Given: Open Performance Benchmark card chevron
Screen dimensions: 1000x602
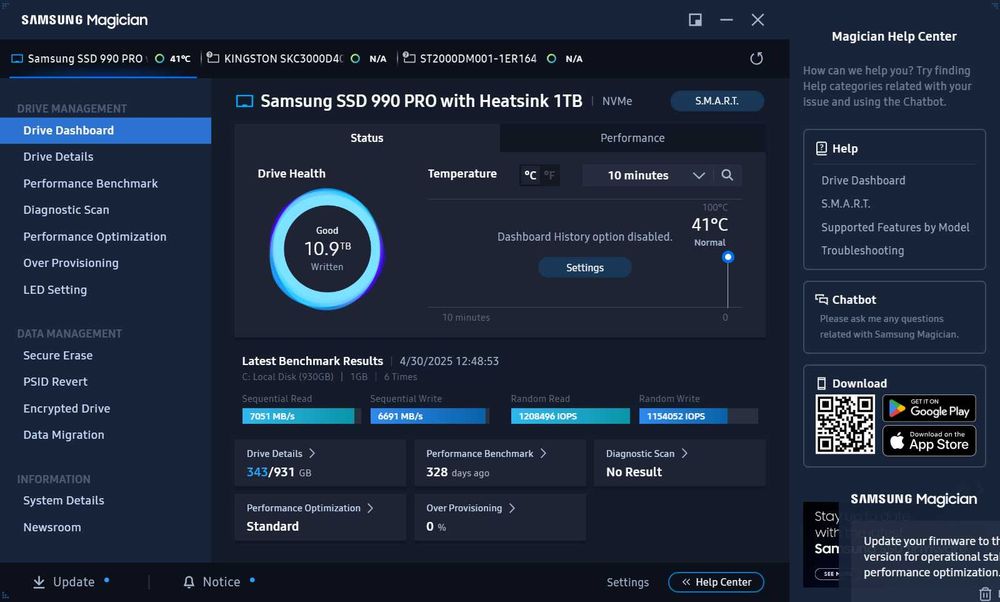Looking at the screenshot, I should [x=543, y=453].
